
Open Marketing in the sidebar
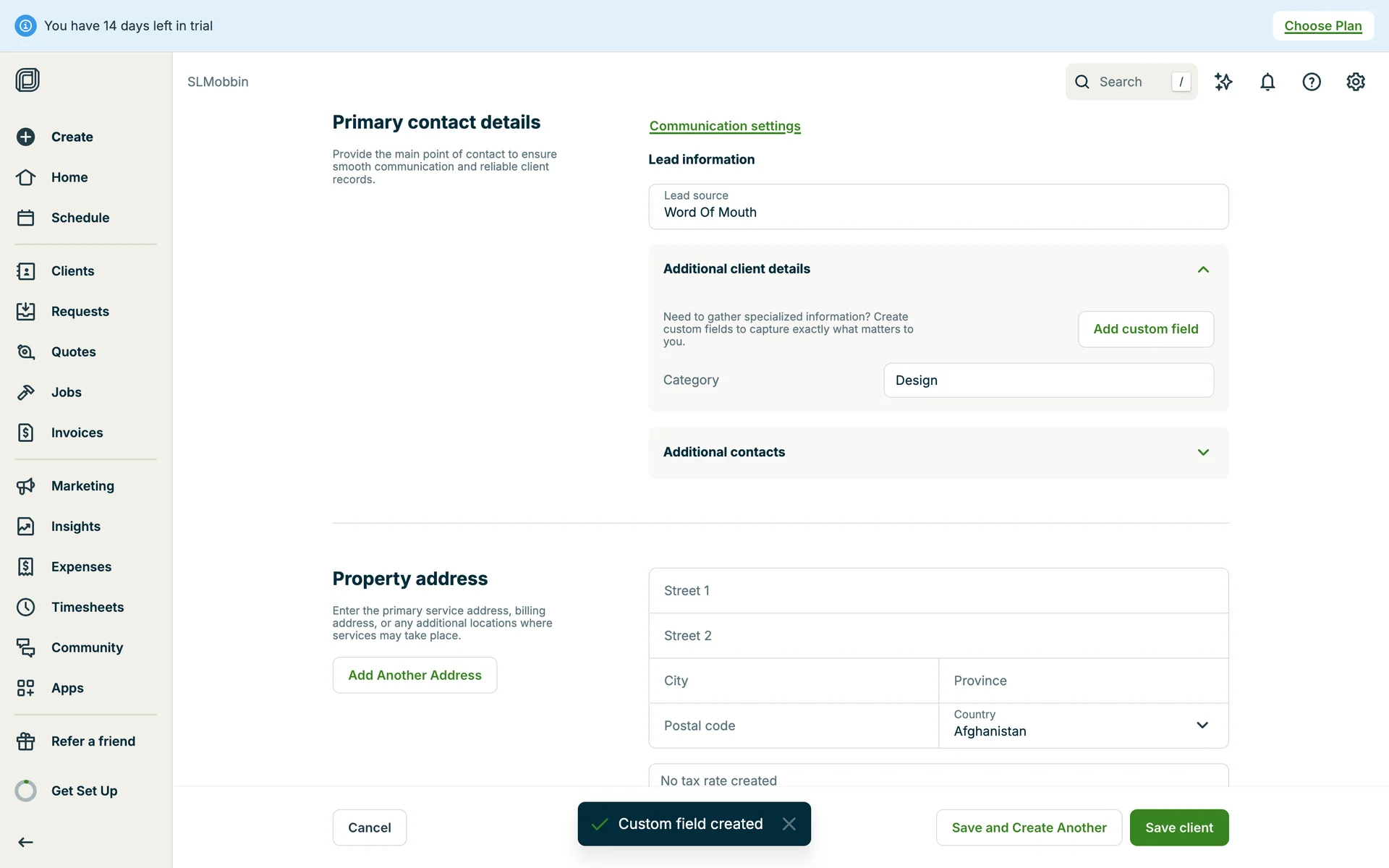click(x=82, y=486)
